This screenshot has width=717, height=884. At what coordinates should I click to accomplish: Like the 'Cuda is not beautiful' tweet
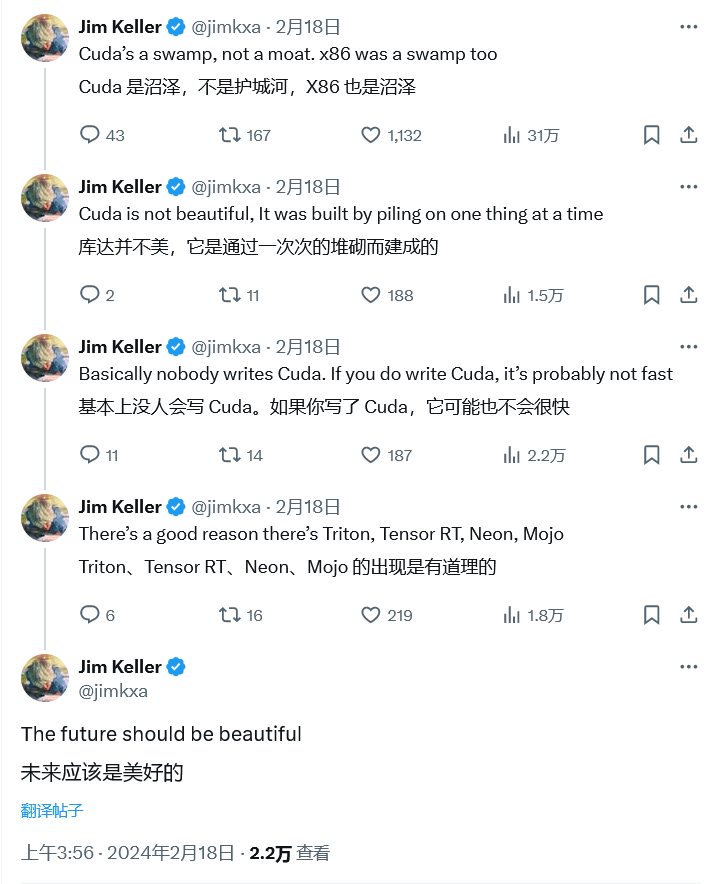tap(371, 295)
